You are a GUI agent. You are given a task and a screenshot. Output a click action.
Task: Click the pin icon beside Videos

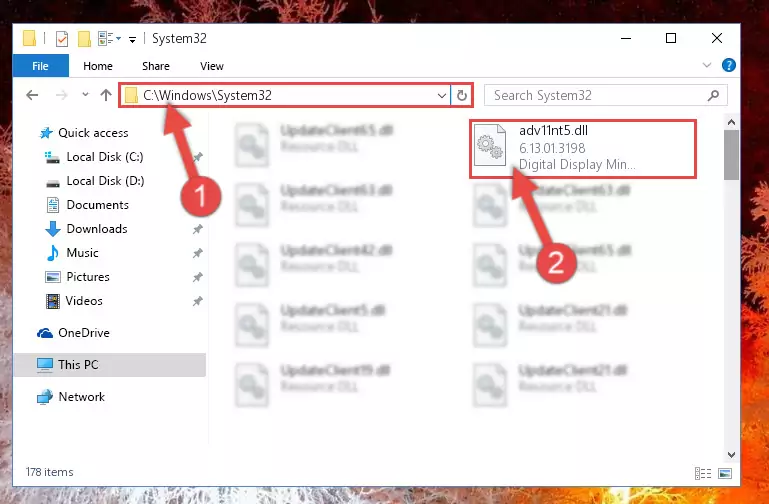click(x=198, y=301)
